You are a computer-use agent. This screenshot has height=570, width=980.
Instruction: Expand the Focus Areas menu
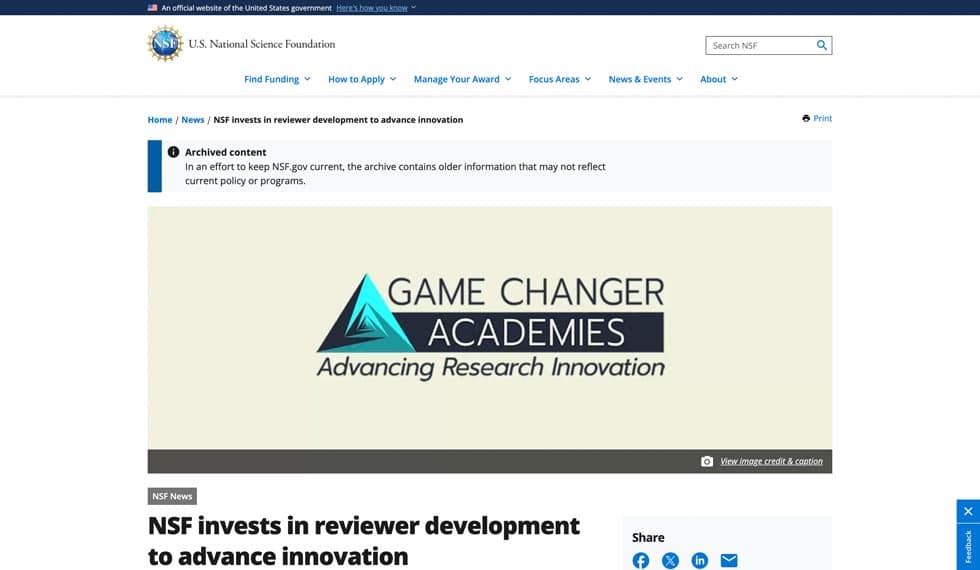[559, 79]
